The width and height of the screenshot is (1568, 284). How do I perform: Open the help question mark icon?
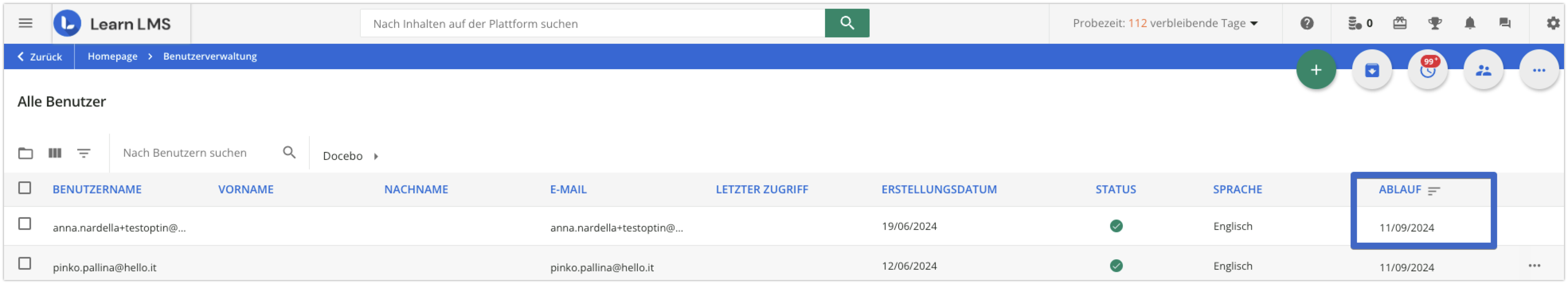tap(1307, 23)
